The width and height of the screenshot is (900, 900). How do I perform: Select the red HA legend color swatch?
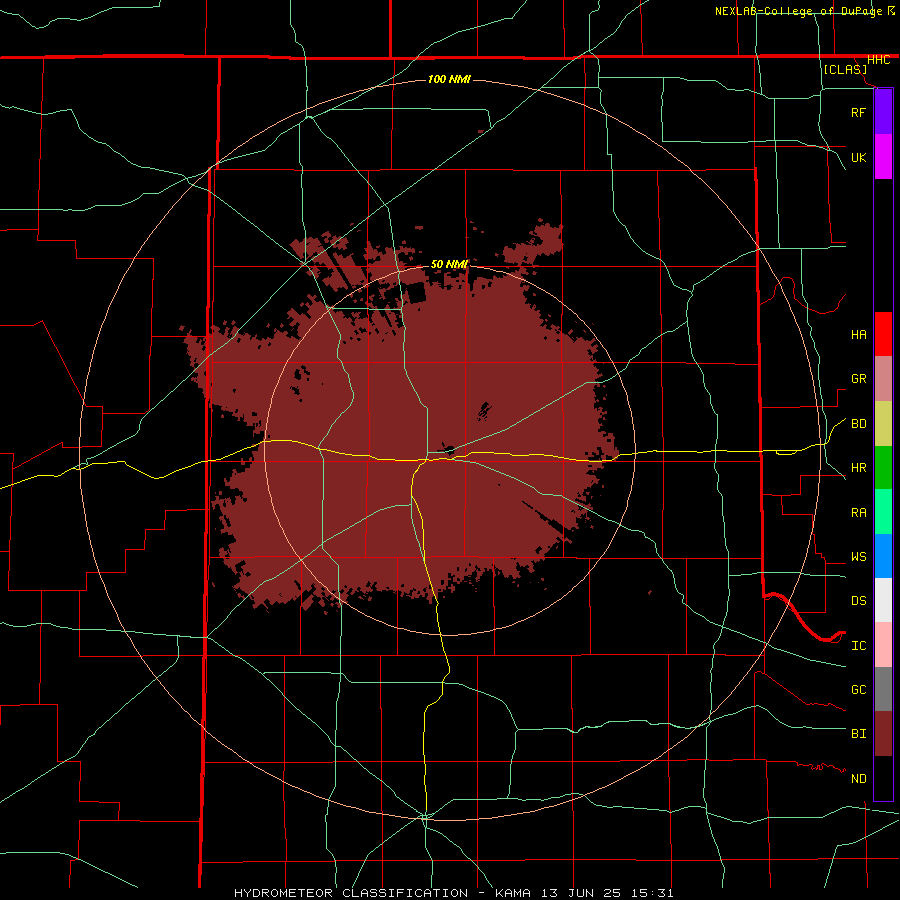(883, 334)
